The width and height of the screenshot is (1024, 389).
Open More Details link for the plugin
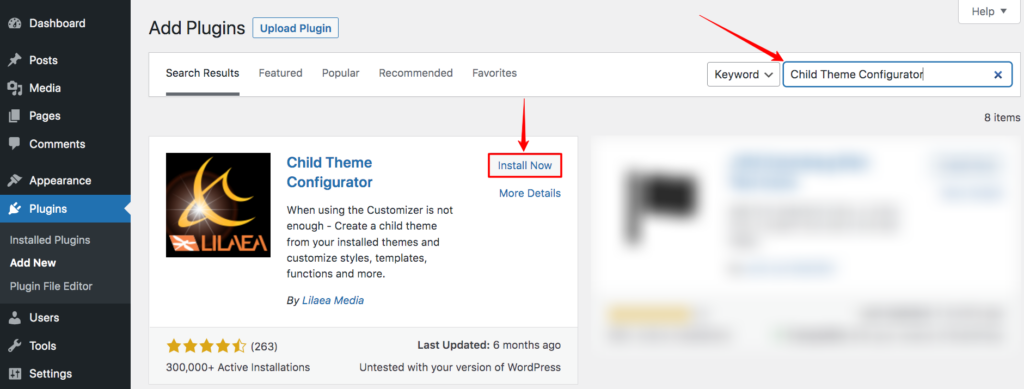tap(530, 193)
